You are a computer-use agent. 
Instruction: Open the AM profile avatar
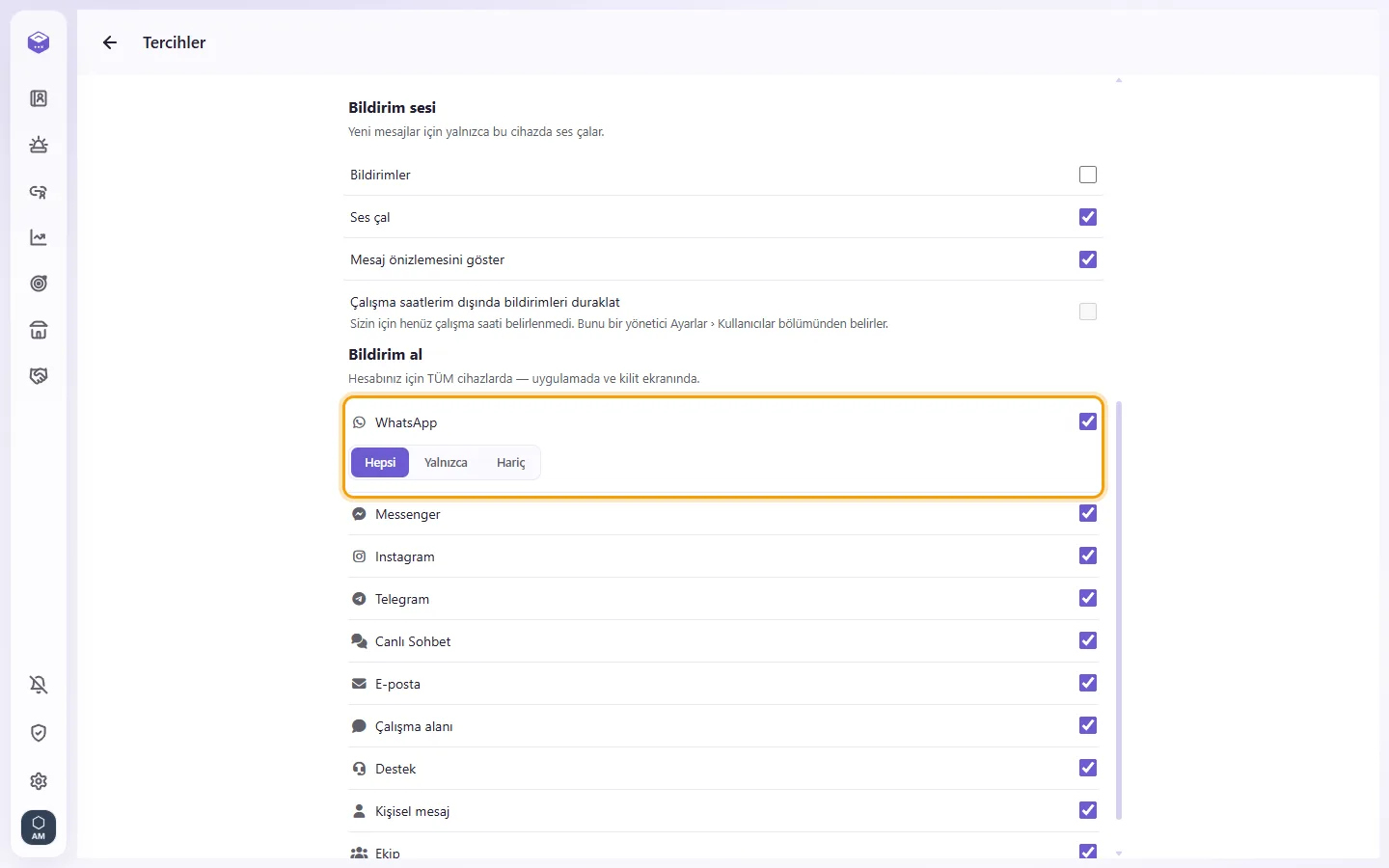point(39,827)
